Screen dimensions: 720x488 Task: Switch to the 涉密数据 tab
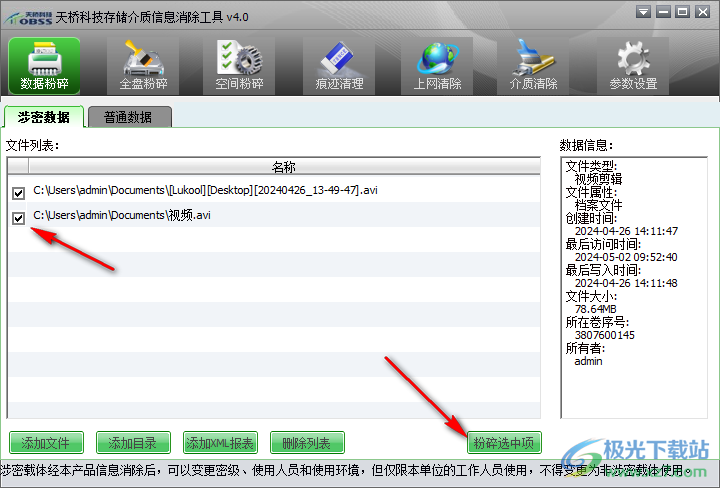pos(44,117)
